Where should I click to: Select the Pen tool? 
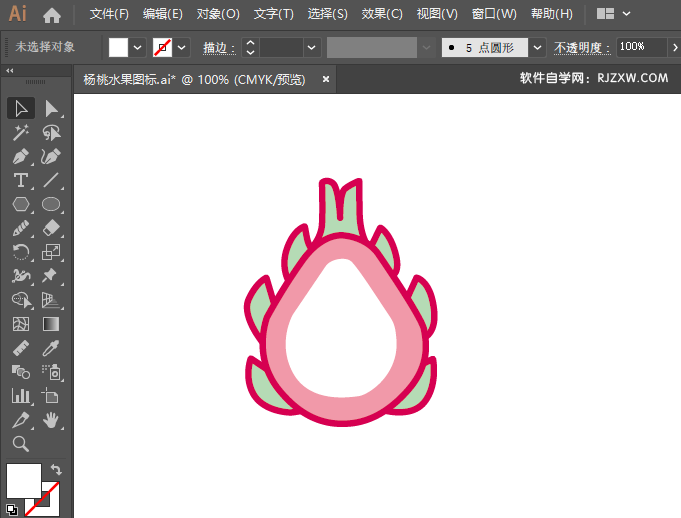coord(21,156)
